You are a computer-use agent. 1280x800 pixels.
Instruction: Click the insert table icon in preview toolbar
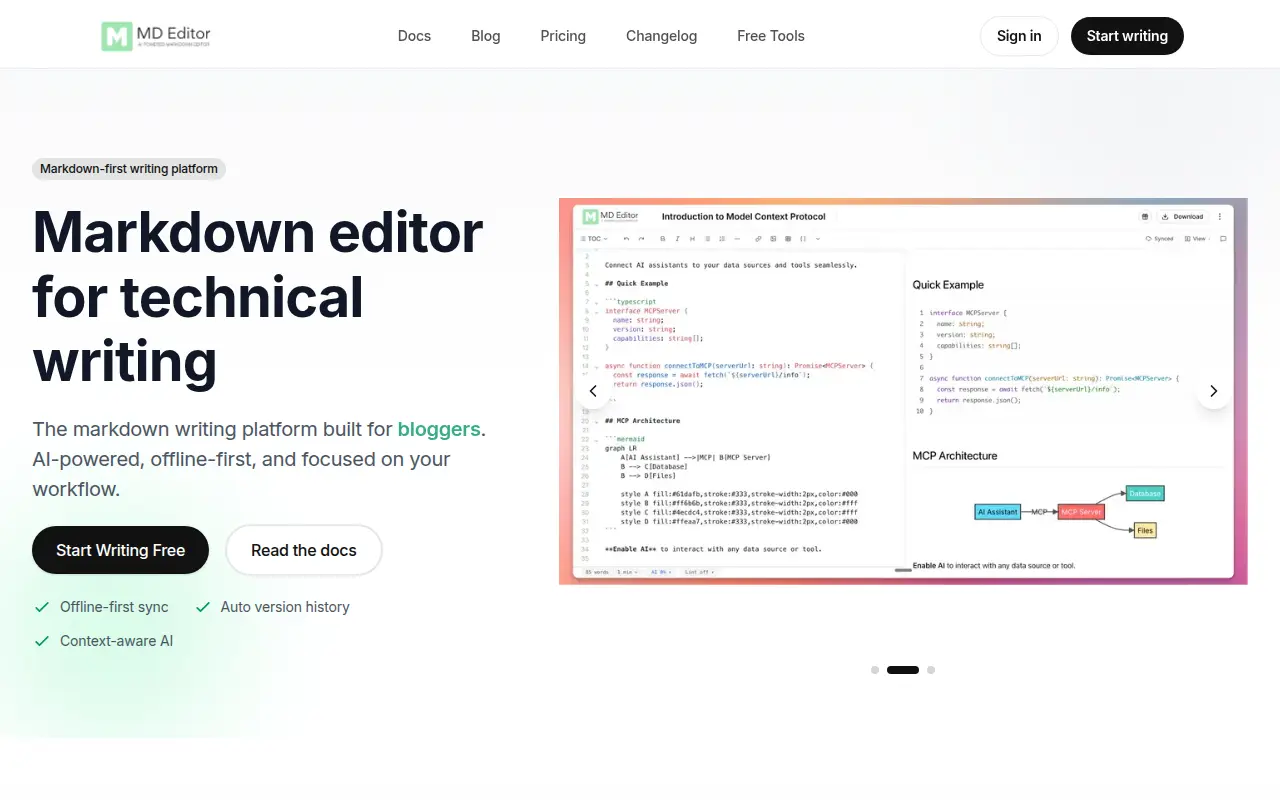[x=788, y=239]
